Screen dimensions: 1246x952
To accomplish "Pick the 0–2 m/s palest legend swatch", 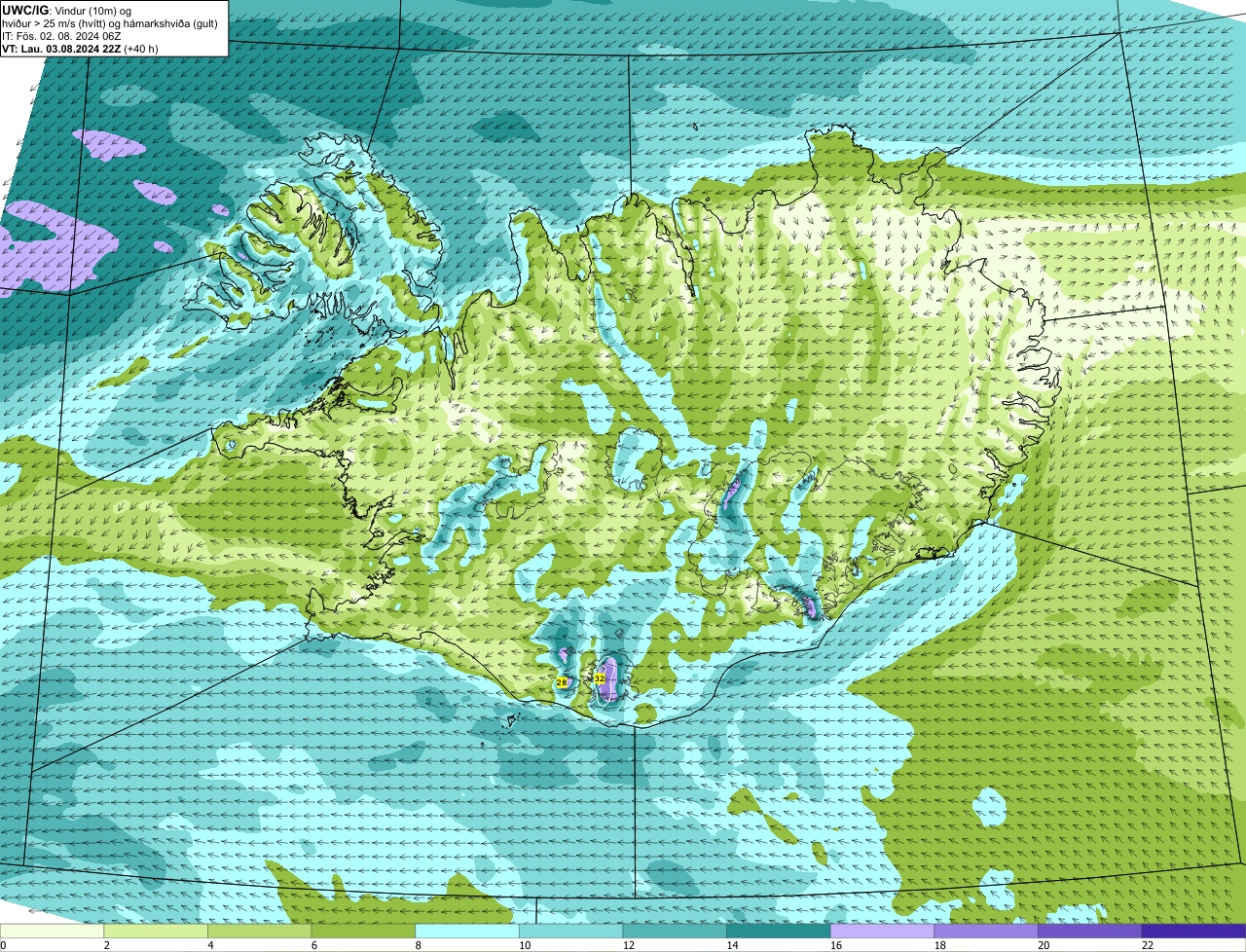I will click(x=52, y=931).
